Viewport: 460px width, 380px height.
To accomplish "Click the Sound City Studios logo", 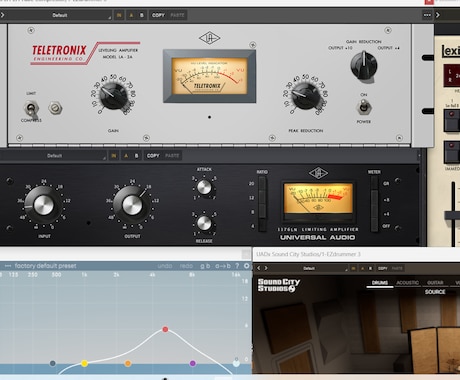I will pos(279,285).
